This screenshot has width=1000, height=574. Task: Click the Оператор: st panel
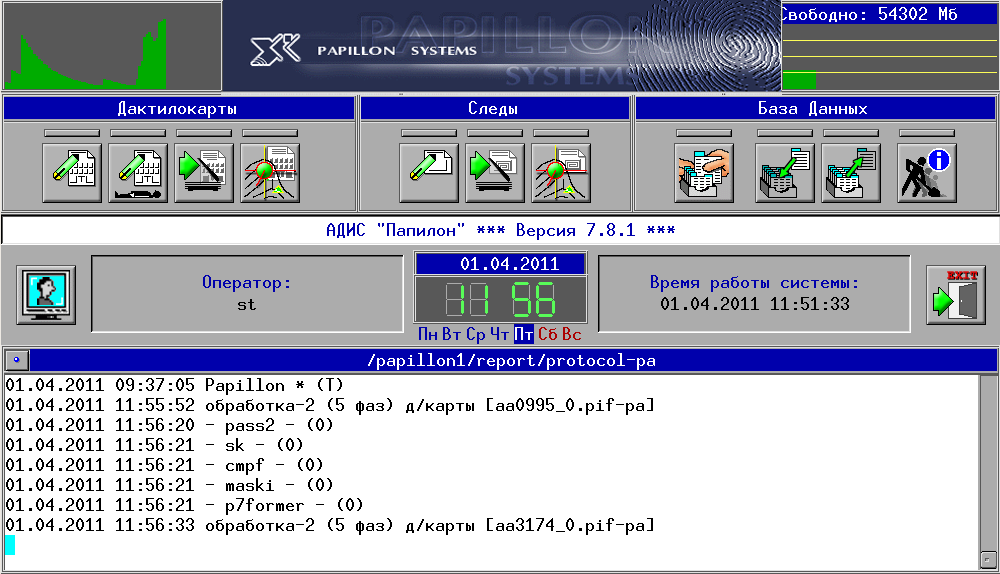(x=247, y=294)
